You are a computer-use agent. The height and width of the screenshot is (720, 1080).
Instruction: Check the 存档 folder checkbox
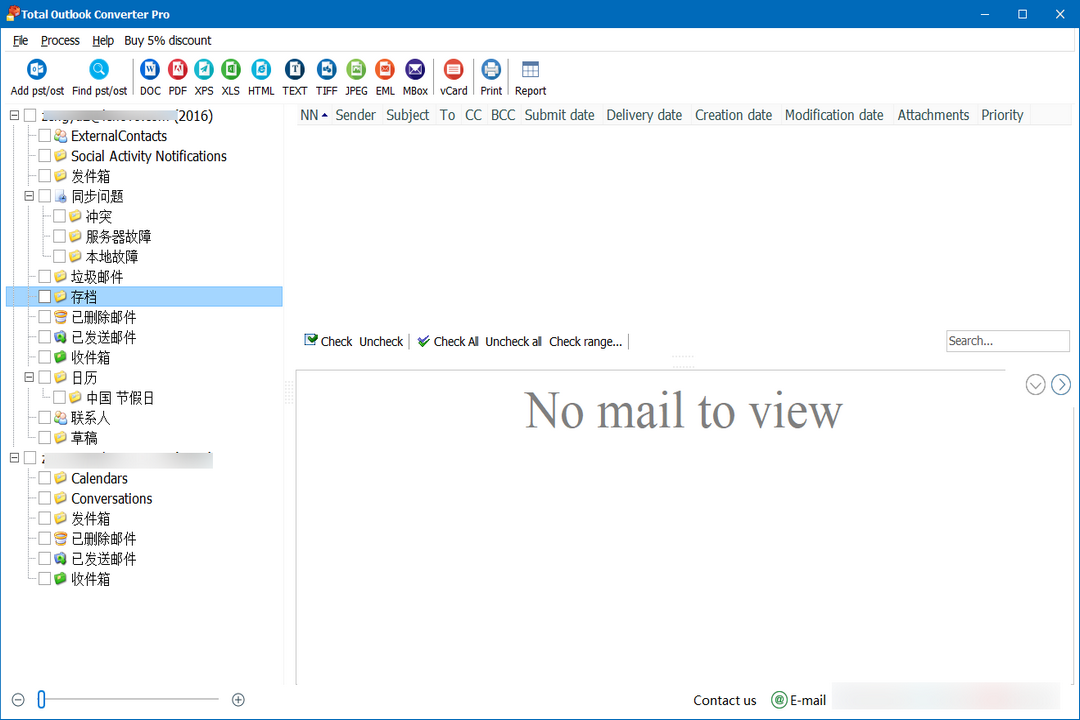click(44, 296)
